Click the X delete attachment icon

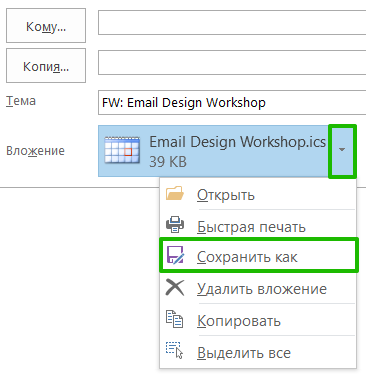(x=175, y=287)
